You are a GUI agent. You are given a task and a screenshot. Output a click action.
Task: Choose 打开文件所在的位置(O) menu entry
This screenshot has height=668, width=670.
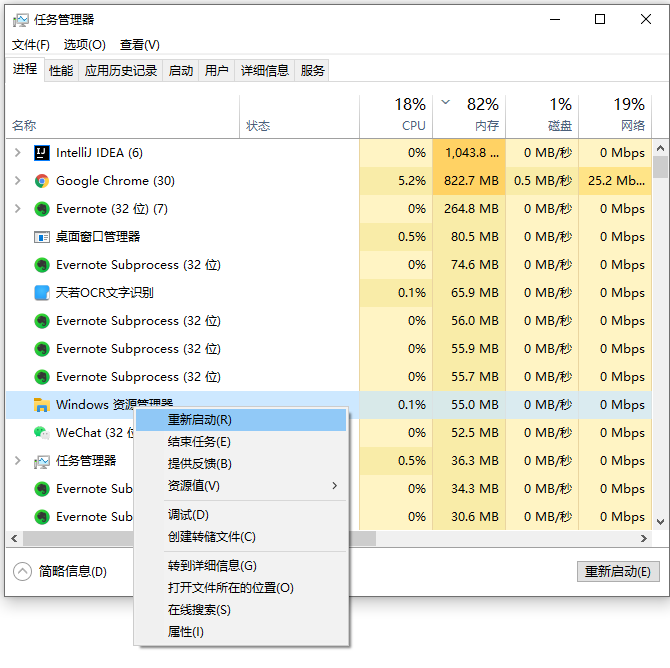(x=241, y=588)
